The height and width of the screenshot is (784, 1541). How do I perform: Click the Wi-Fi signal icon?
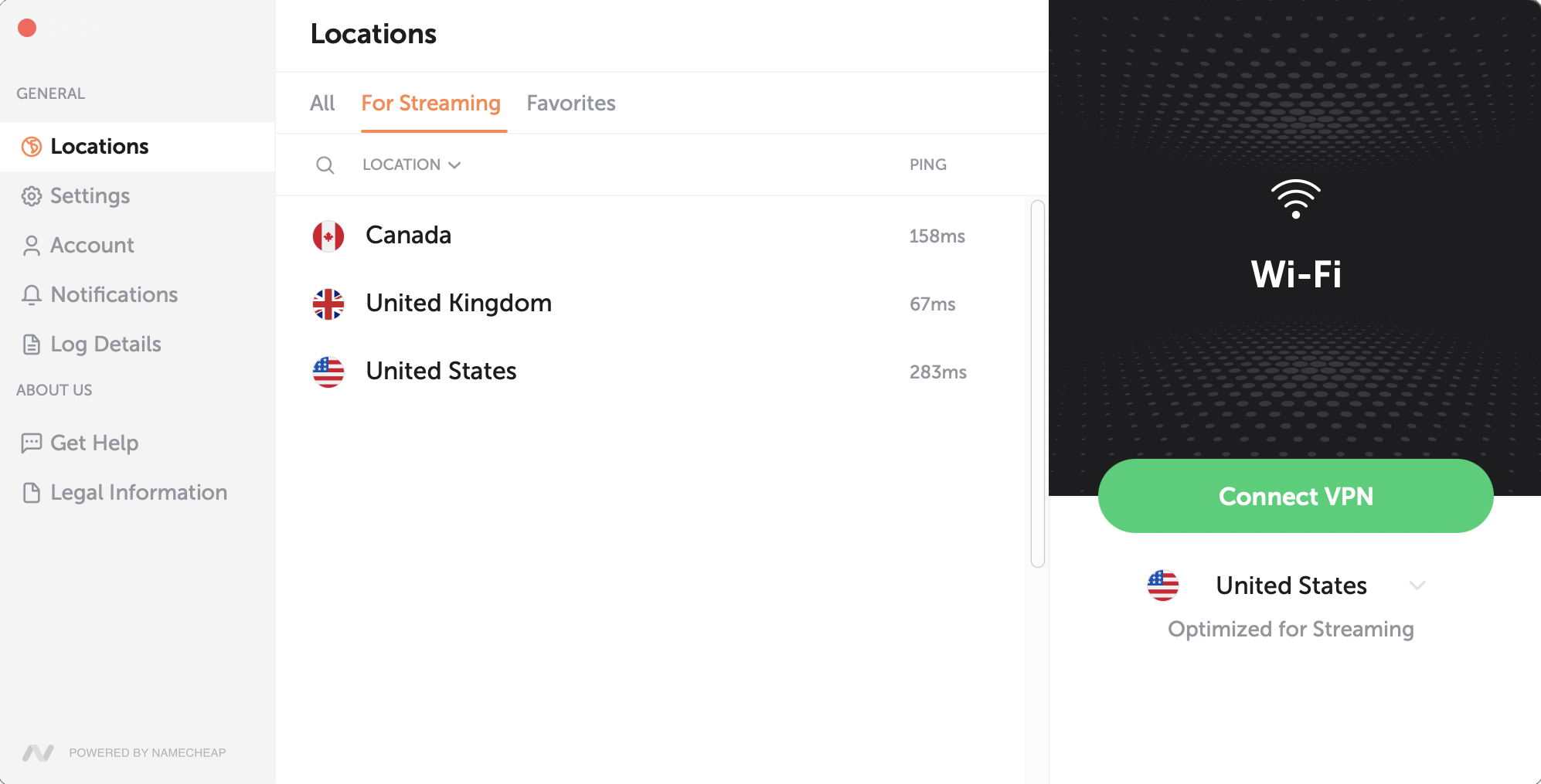[1296, 199]
